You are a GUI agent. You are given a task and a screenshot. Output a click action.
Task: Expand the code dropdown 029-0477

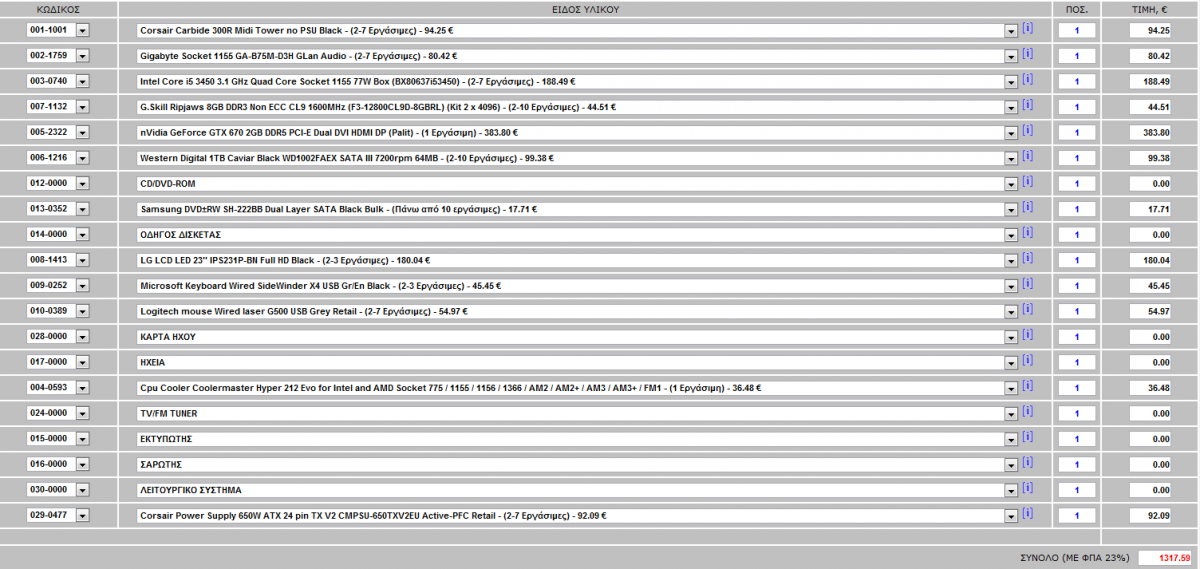pyautogui.click(x=82, y=516)
